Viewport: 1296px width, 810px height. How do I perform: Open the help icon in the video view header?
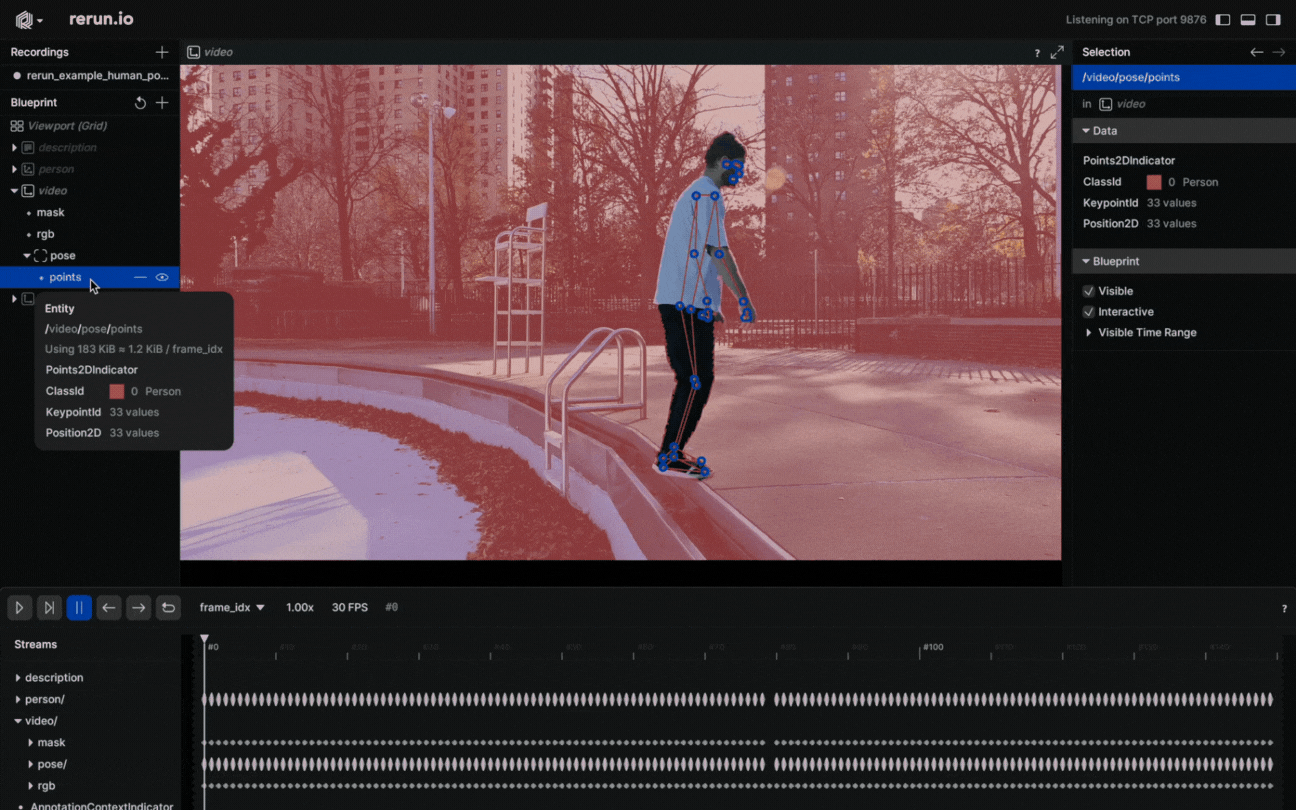pos(1037,53)
